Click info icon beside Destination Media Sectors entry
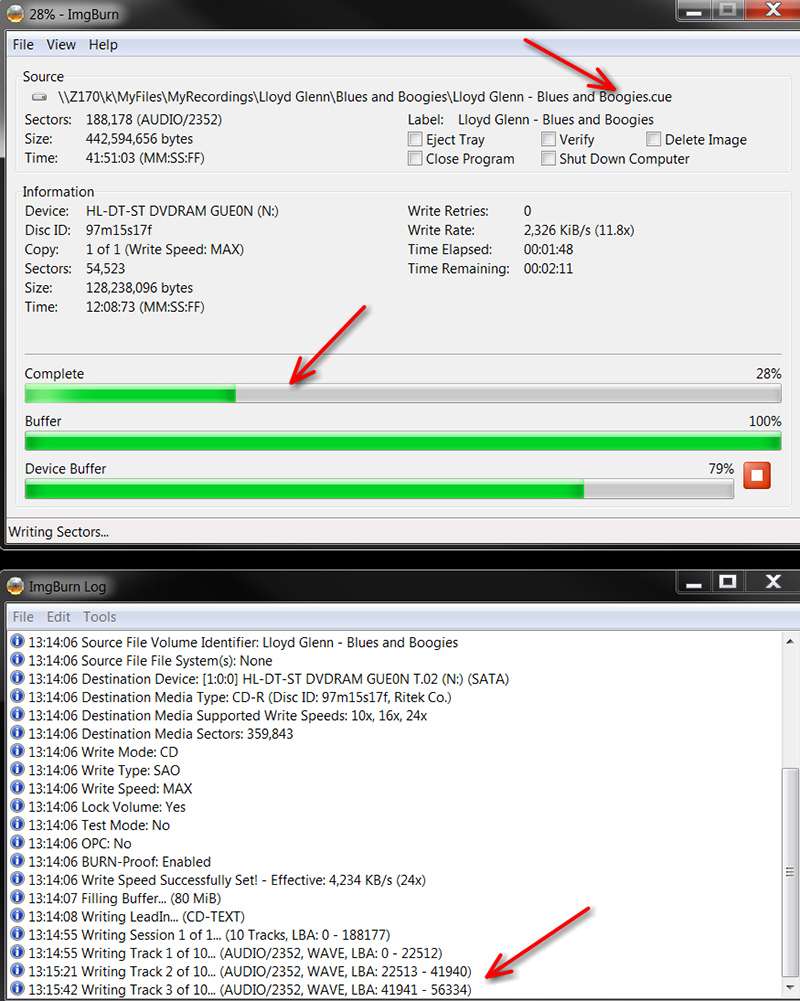 (x=17, y=733)
